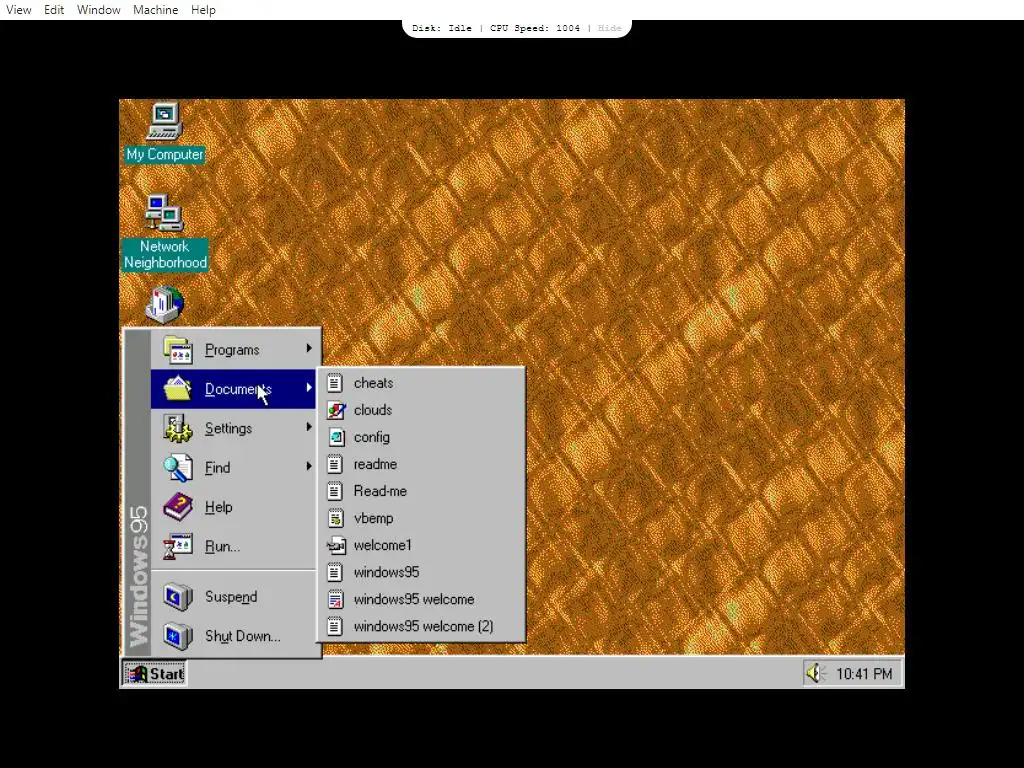
Task: Open the Read-me document
Action: click(421, 491)
